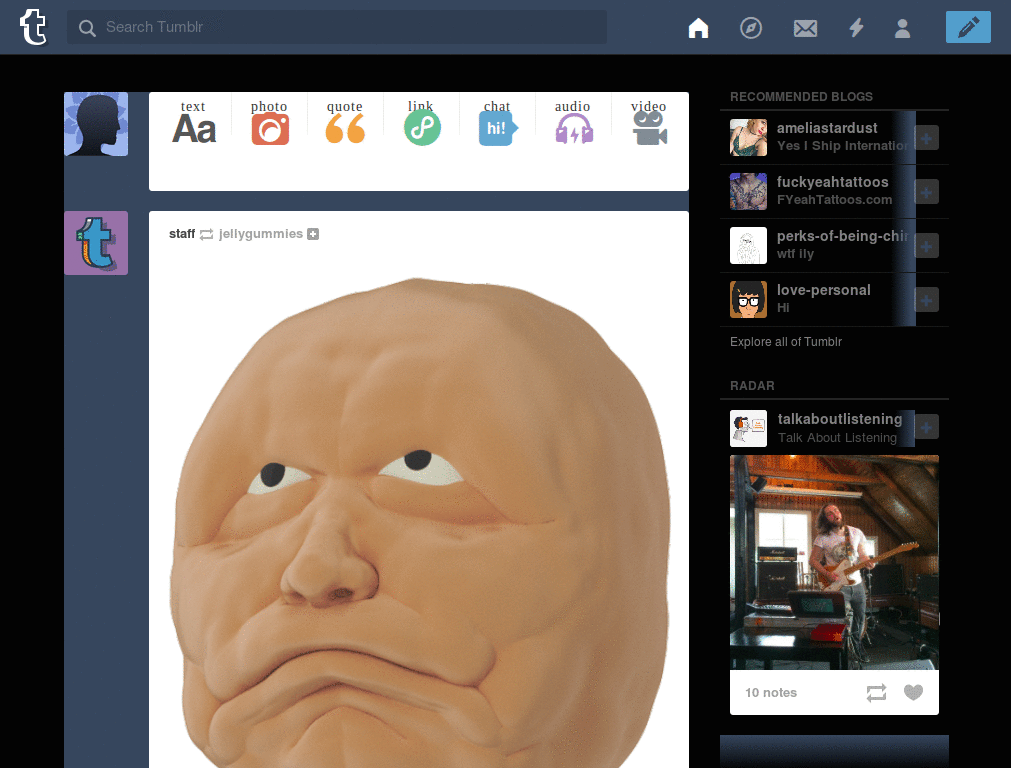Open the talkaboutlistening radar blog
This screenshot has width=1024, height=768.
pyautogui.click(x=840, y=419)
